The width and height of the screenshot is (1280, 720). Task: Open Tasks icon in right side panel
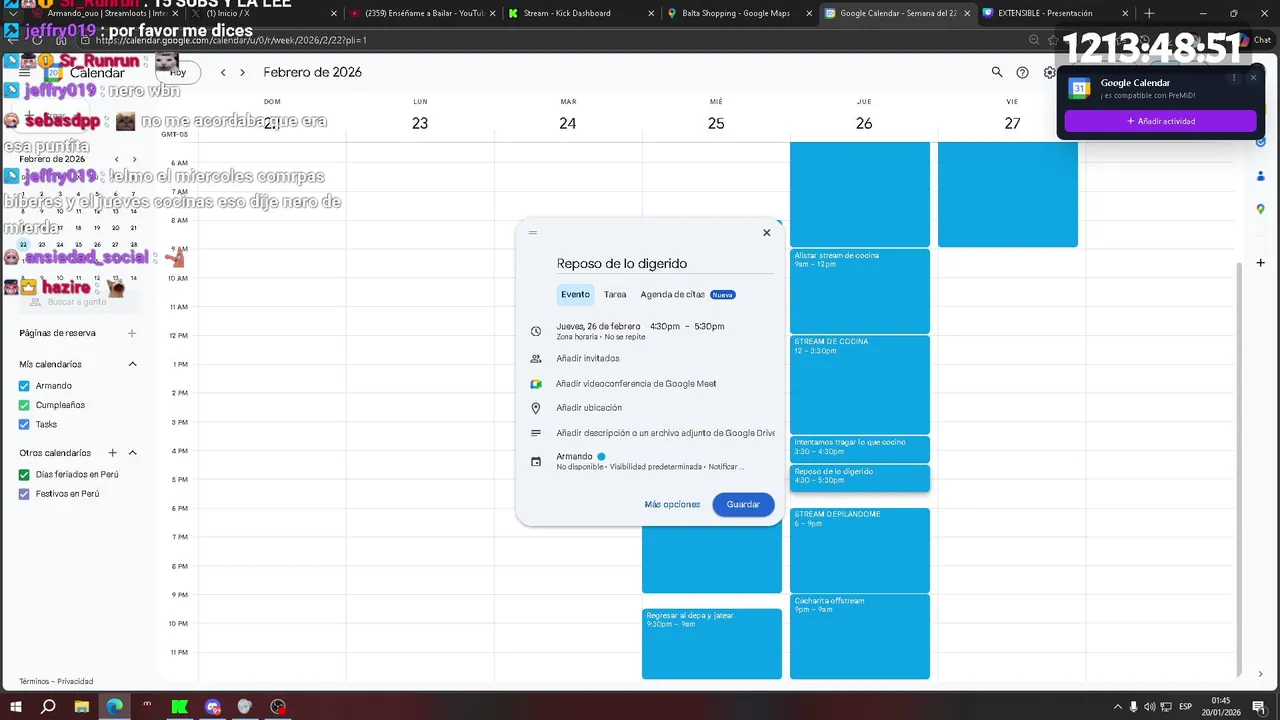point(1261,142)
